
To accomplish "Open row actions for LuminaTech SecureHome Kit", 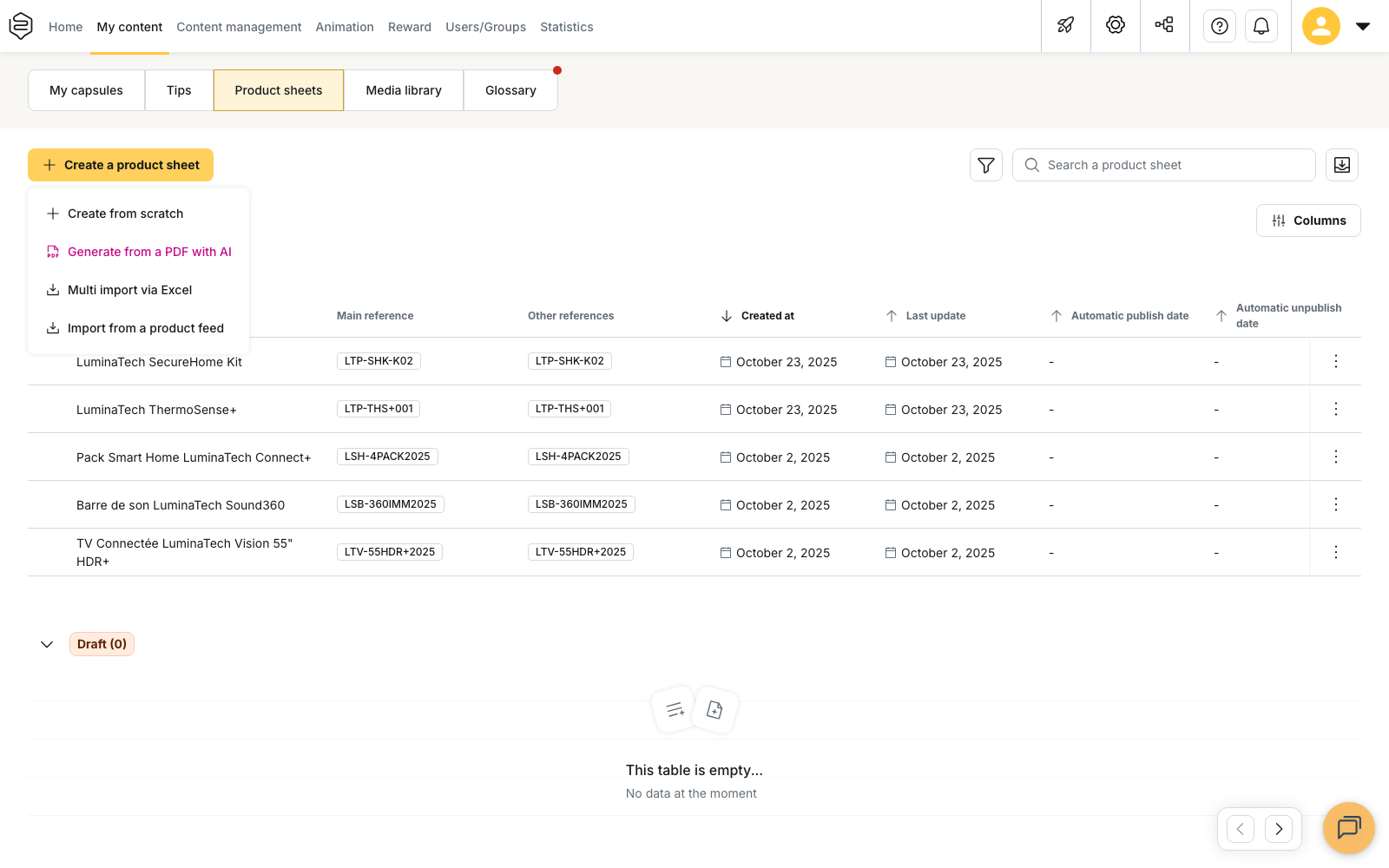I will [x=1336, y=361].
